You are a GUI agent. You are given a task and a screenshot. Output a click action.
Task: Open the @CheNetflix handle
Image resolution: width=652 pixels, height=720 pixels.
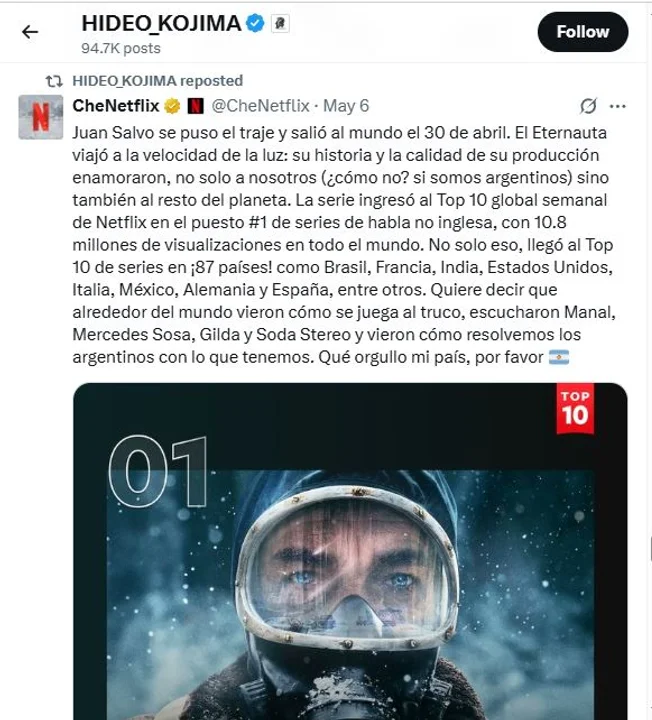tap(260, 106)
